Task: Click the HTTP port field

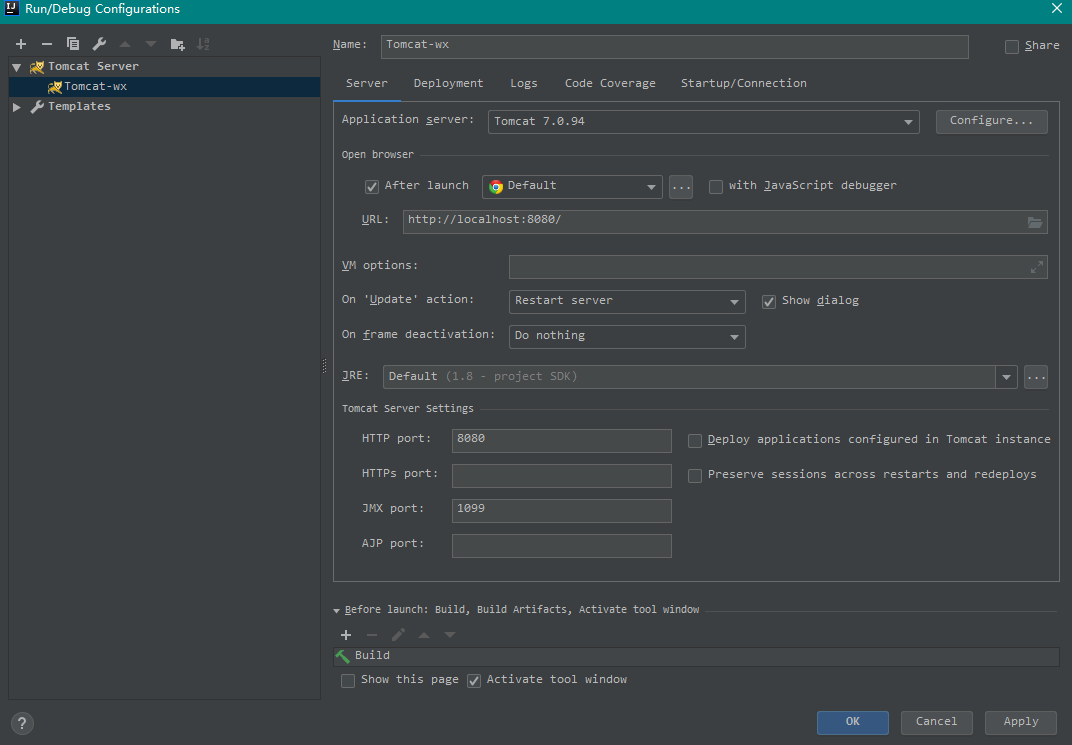Action: point(561,441)
